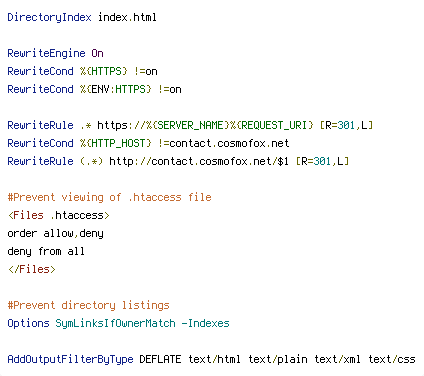Click the comment '#Prevent viewing of .htaccess file'
Viewport: 424px width, 376px height.
[109, 197]
